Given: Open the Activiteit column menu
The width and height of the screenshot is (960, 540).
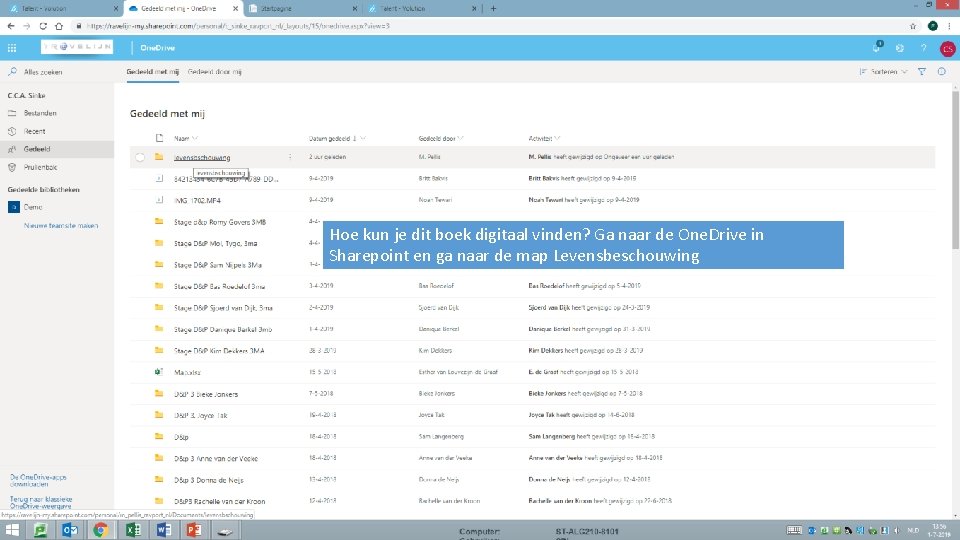Looking at the screenshot, I should pyautogui.click(x=544, y=138).
